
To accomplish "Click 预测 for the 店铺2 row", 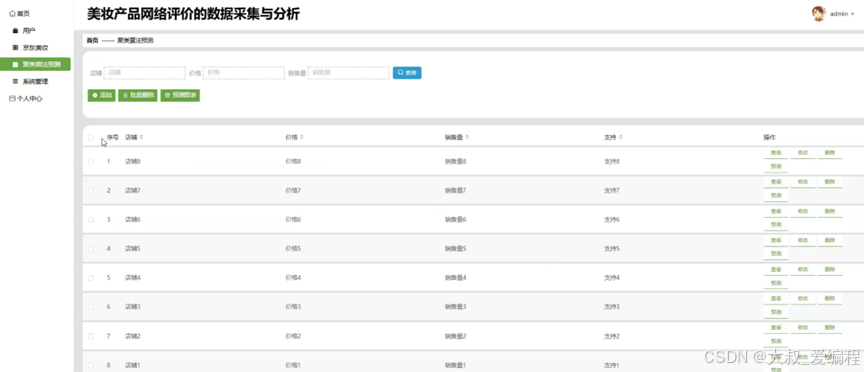I will click(776, 342).
